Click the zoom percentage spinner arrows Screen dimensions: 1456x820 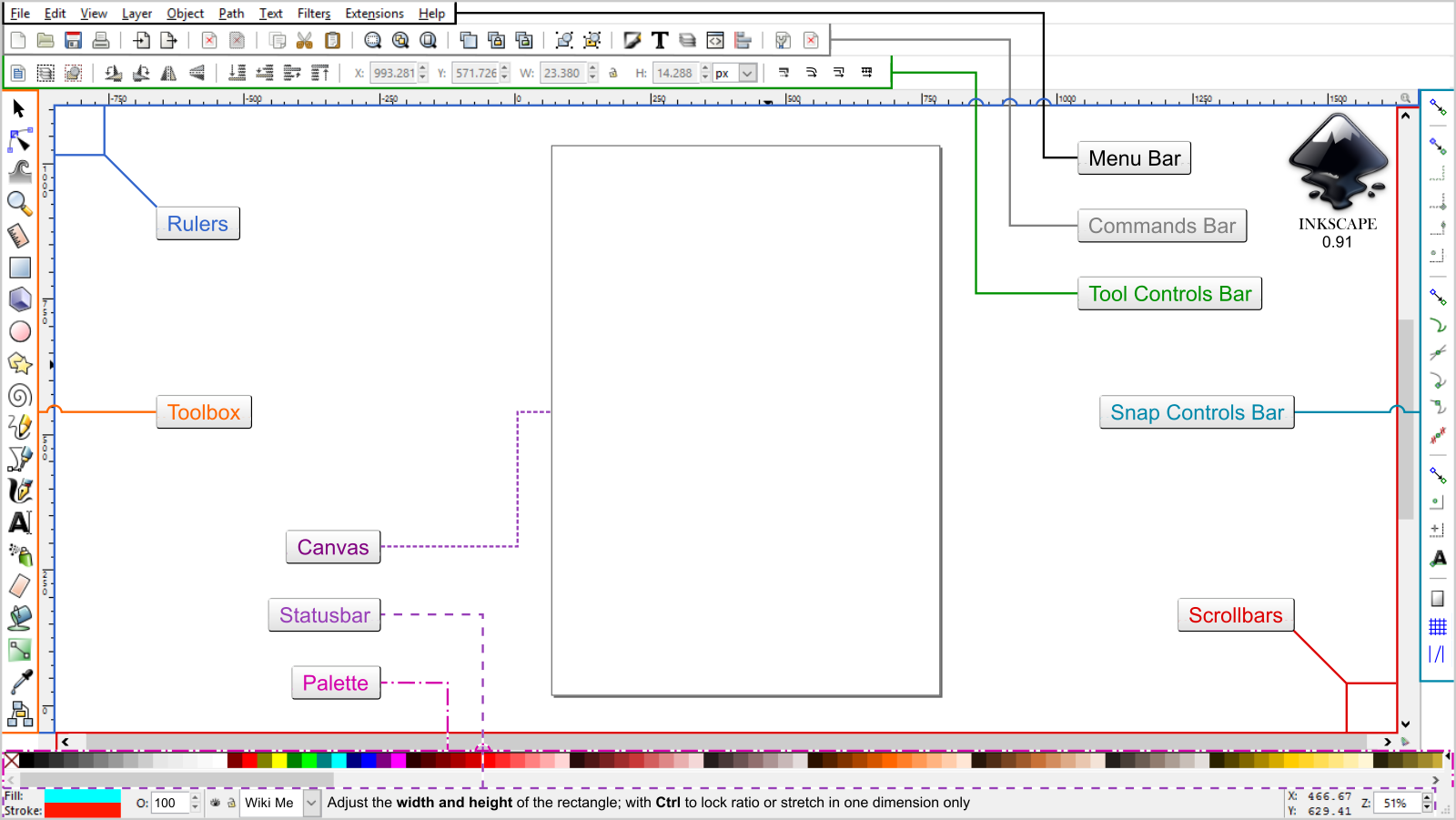coord(1427,803)
